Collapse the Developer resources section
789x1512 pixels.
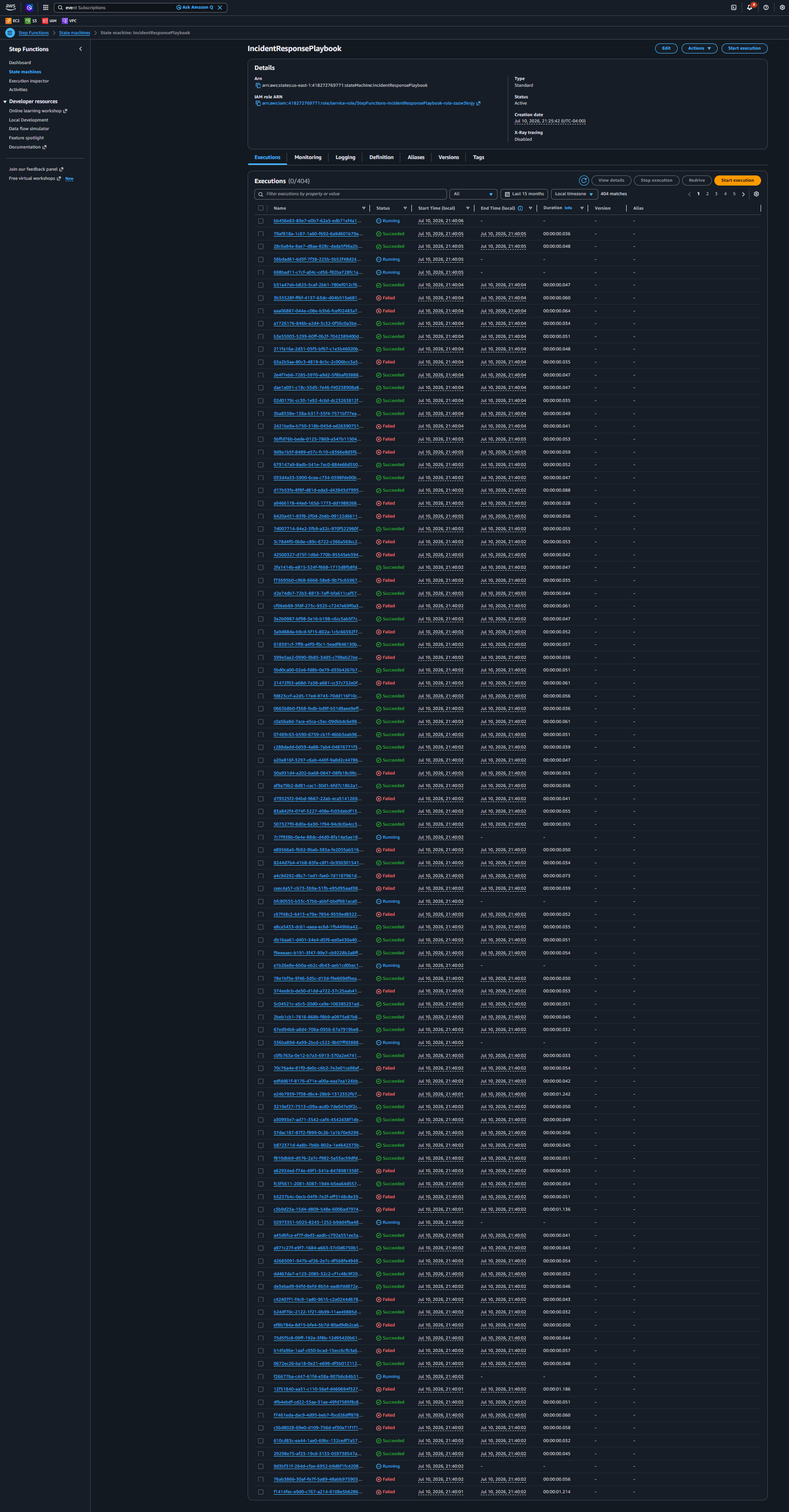tap(5, 102)
